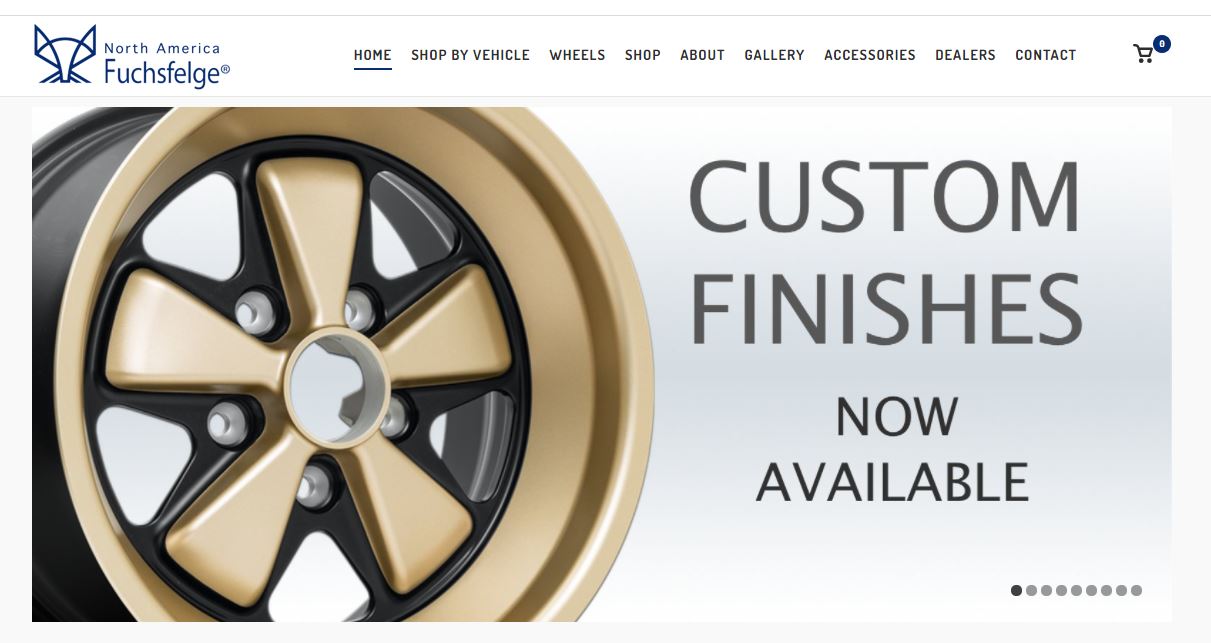
Task: Expand the Wheels menu
Action: pos(577,55)
